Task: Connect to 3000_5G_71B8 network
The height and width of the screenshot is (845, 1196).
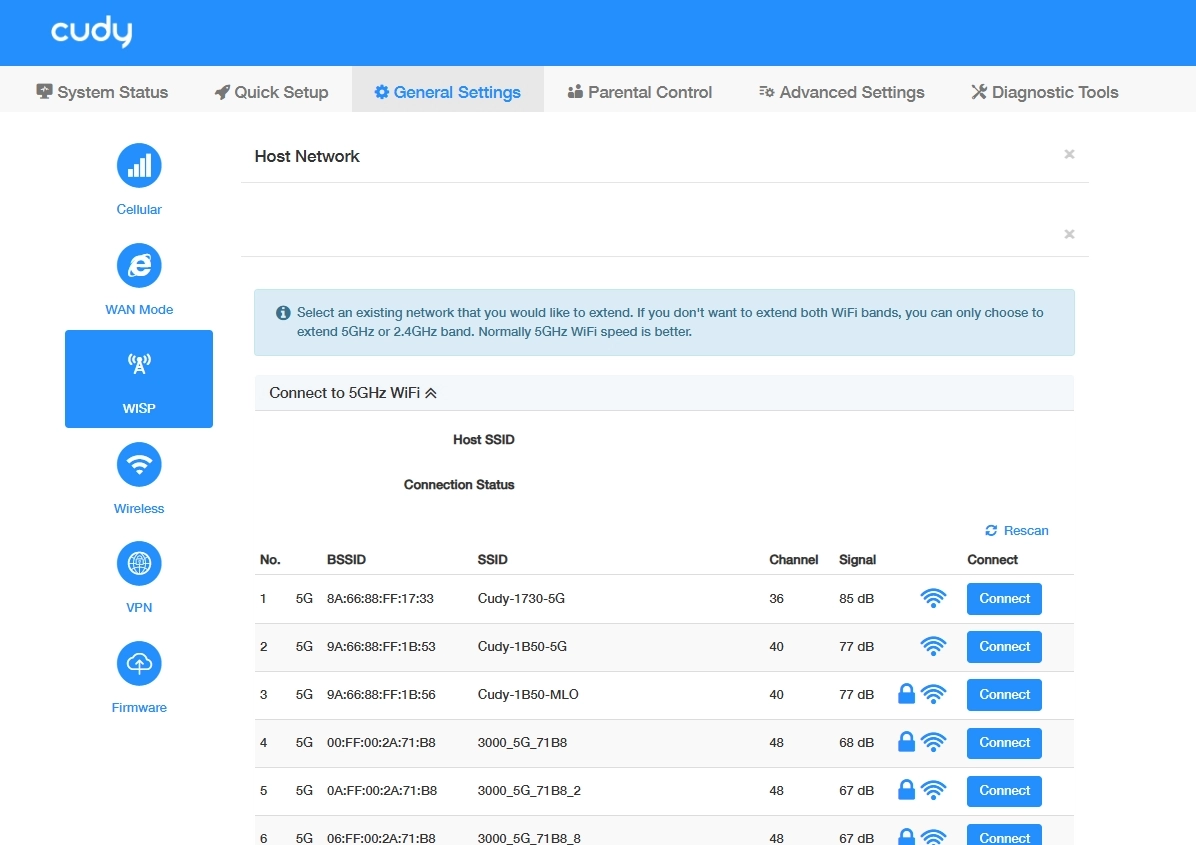Action: (1004, 743)
